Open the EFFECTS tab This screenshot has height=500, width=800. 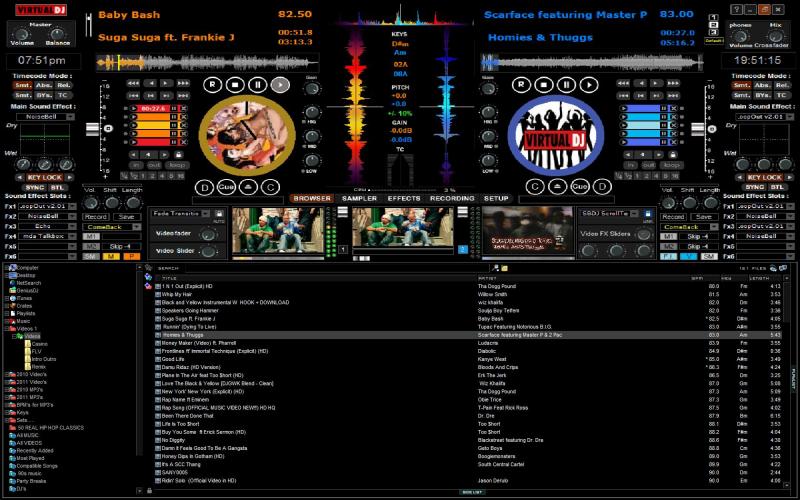coord(404,198)
